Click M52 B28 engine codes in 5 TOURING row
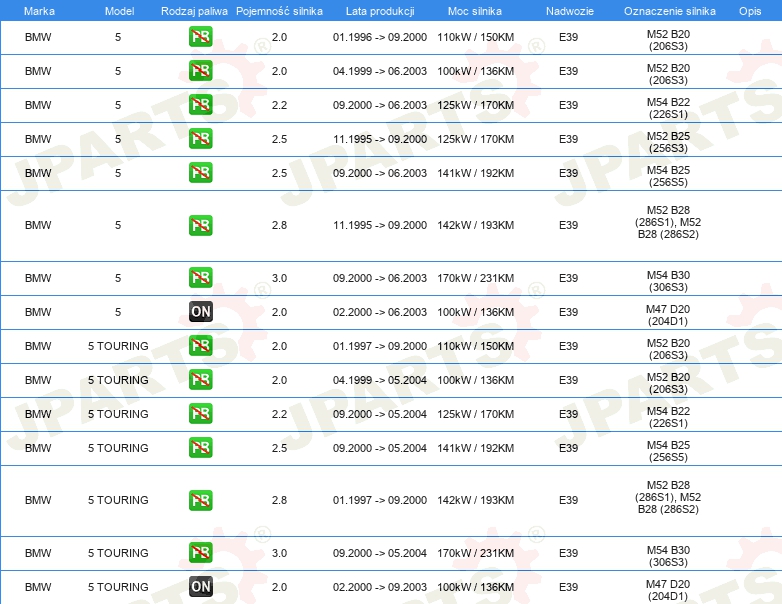This screenshot has width=782, height=604. (668, 497)
